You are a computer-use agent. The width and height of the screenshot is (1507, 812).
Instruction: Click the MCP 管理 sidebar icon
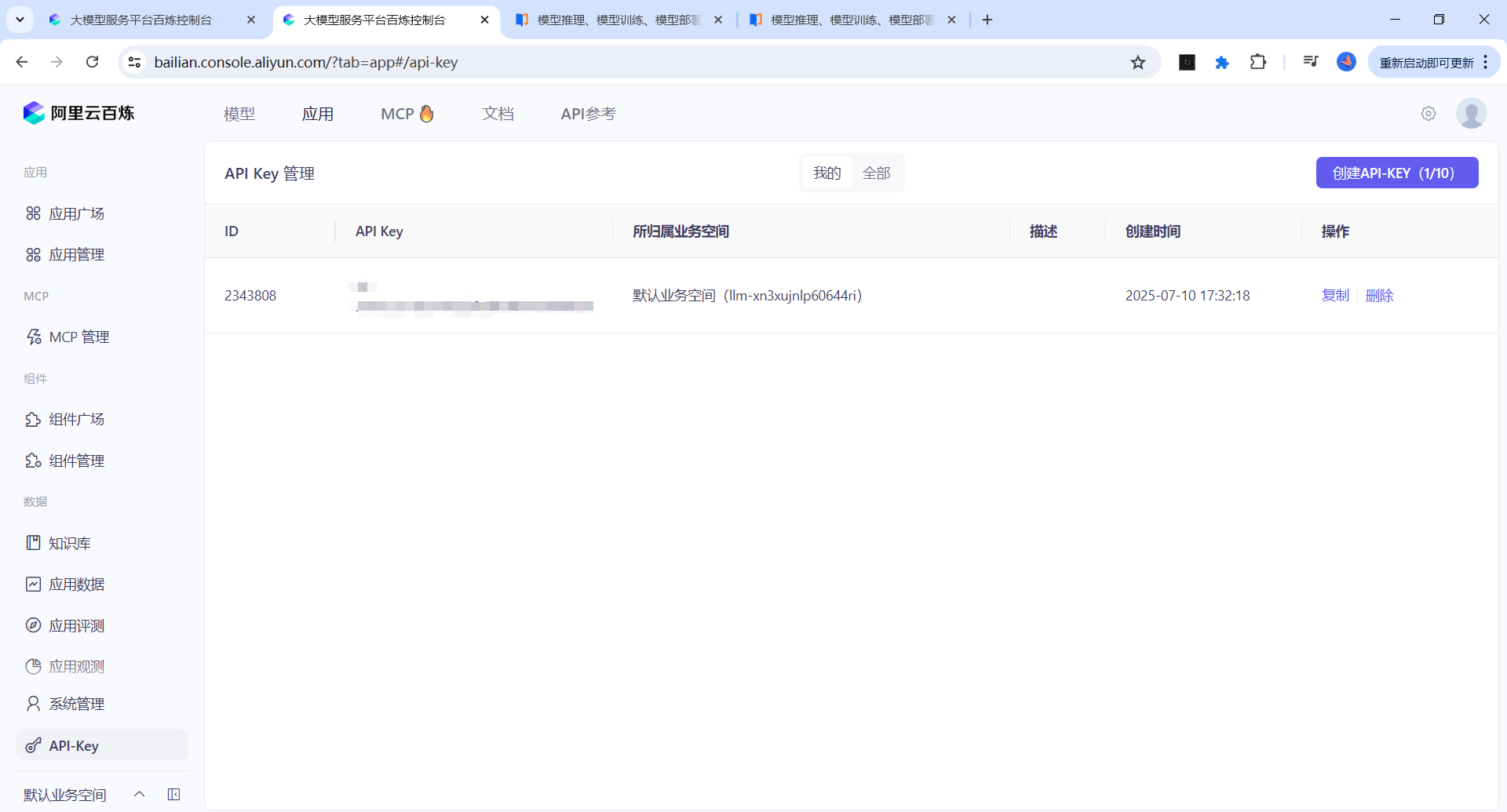pos(33,337)
